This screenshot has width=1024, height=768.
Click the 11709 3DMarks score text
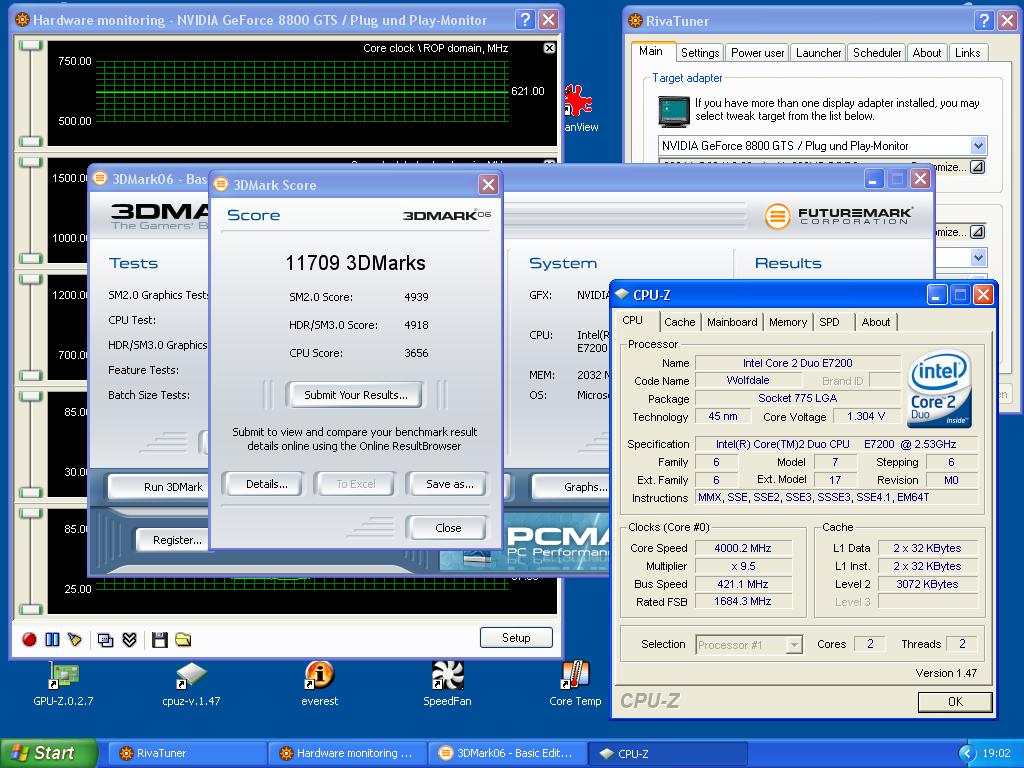[355, 263]
